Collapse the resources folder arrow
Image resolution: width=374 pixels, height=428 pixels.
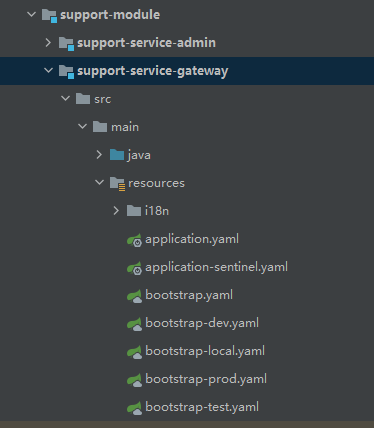pos(99,182)
